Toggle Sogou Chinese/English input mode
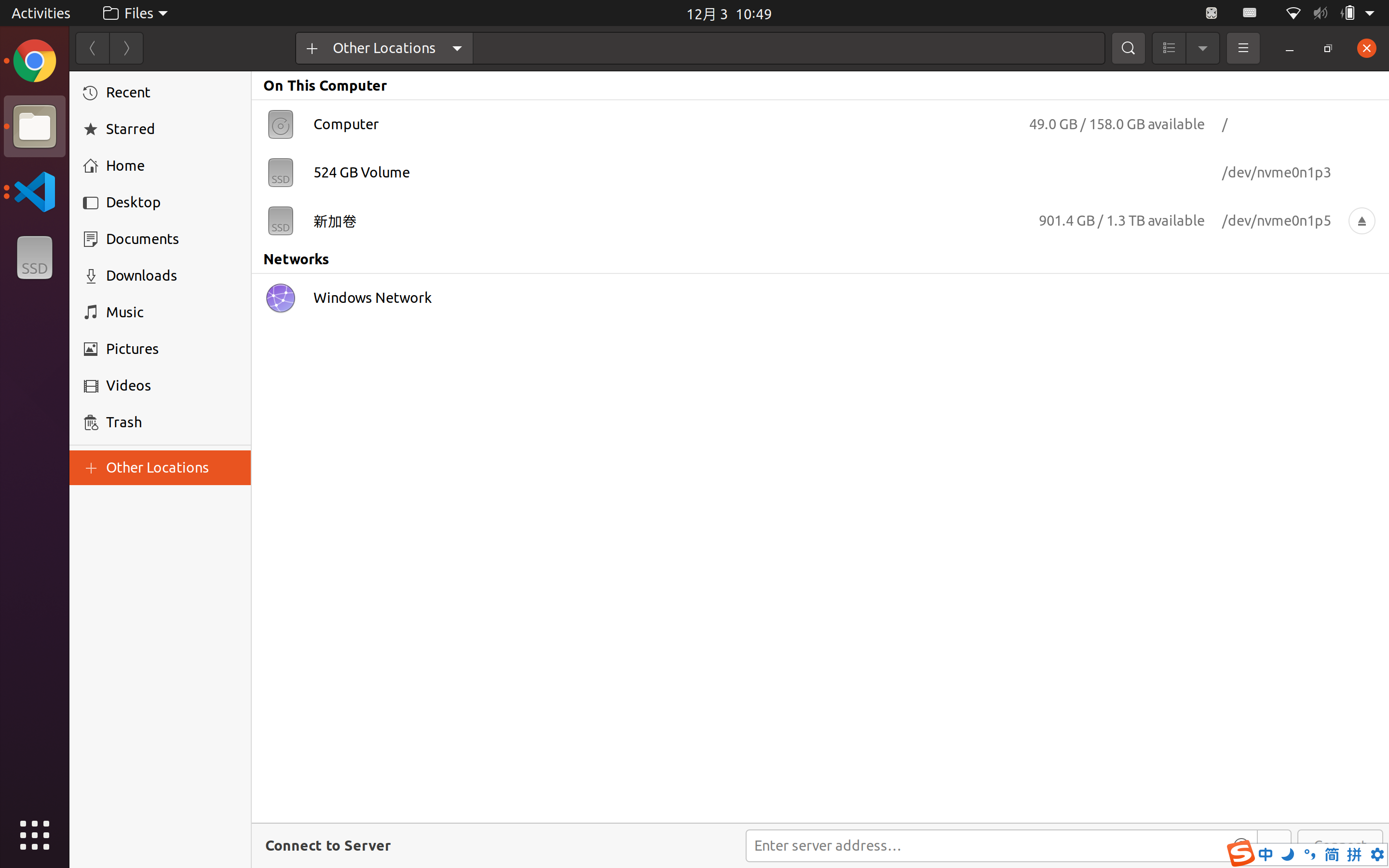1389x868 pixels. 1264,854
